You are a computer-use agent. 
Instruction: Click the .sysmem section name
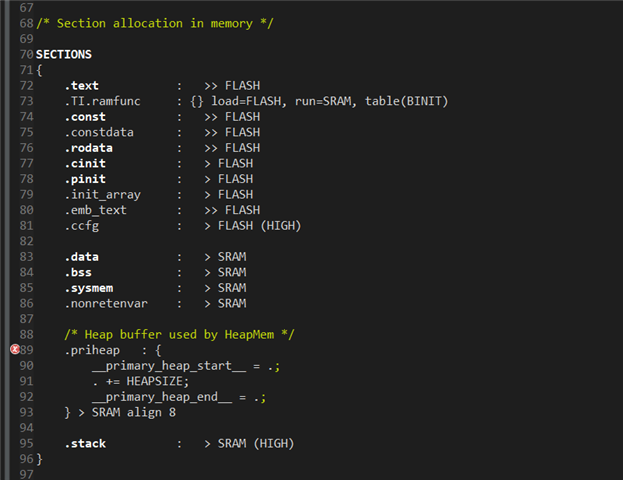(x=89, y=288)
